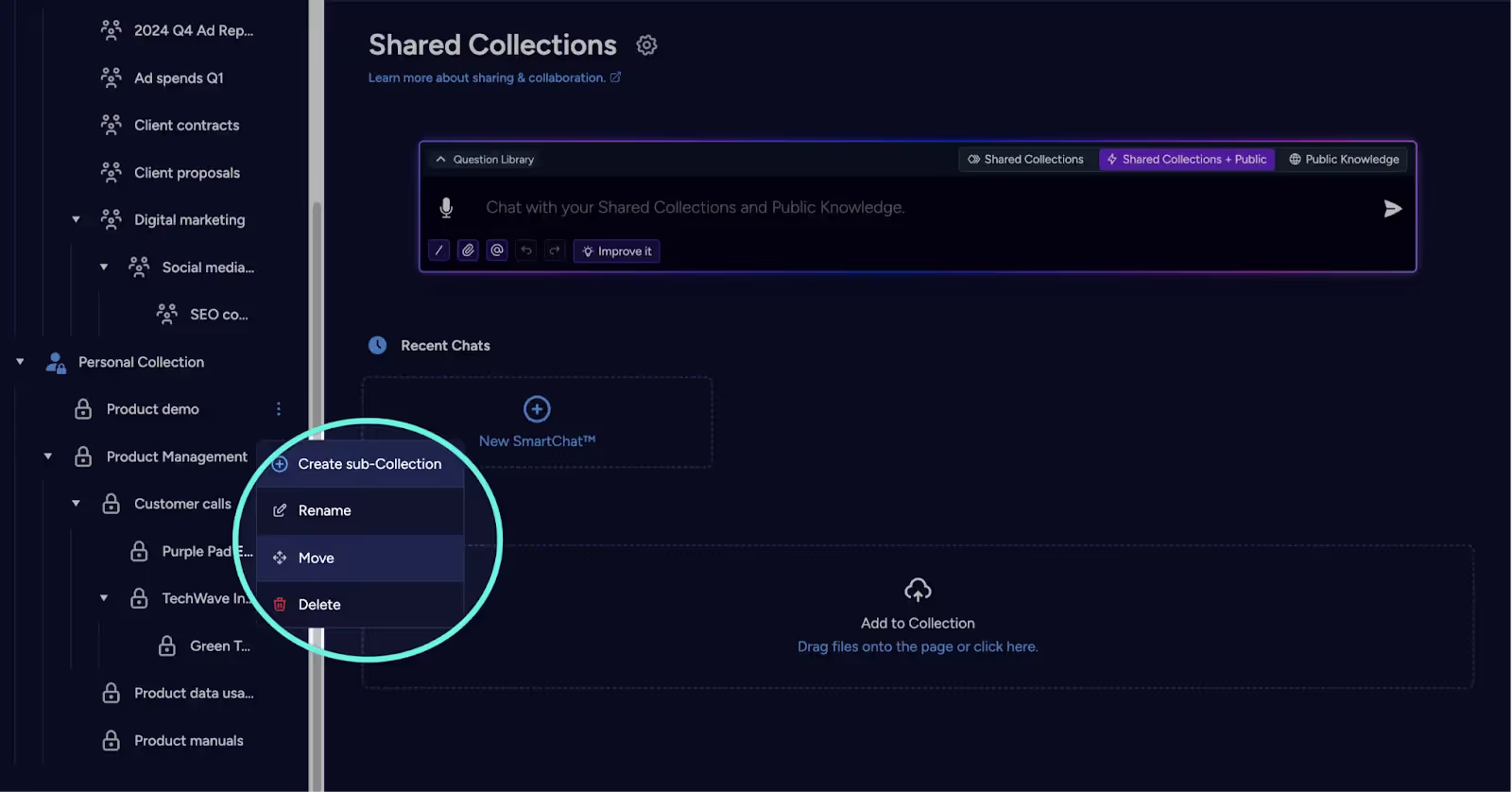Viewport: 1512px width, 792px height.
Task: Open the Product demo three-dot menu
Action: click(x=279, y=409)
